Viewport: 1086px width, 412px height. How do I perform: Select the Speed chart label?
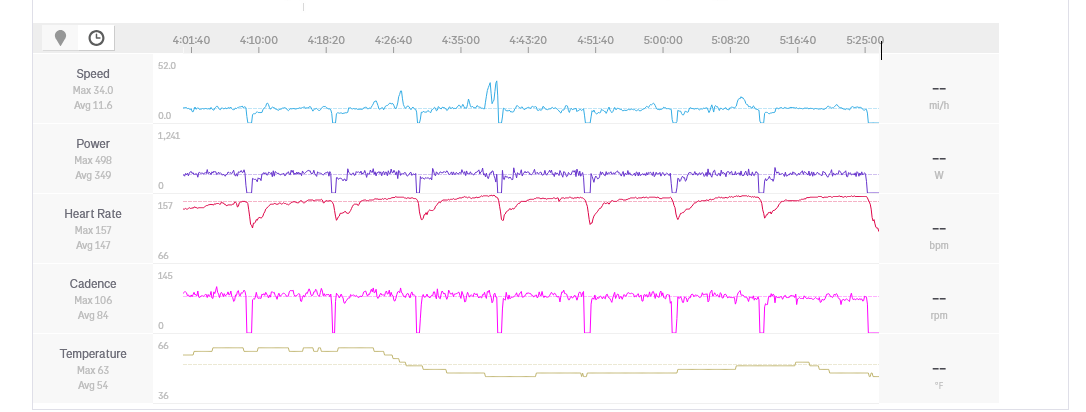(x=93, y=74)
